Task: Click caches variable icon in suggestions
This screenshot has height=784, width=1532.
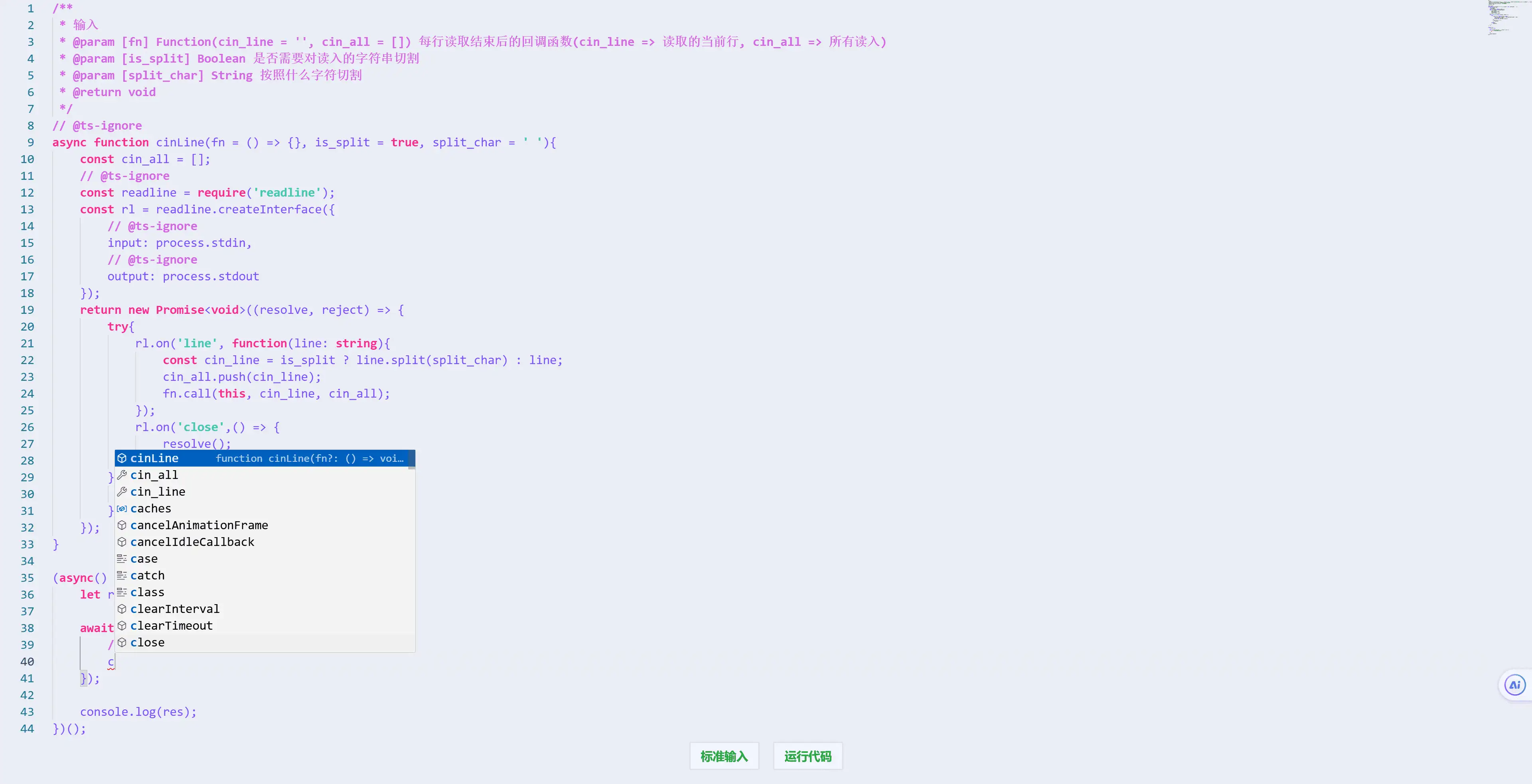Action: (122, 509)
